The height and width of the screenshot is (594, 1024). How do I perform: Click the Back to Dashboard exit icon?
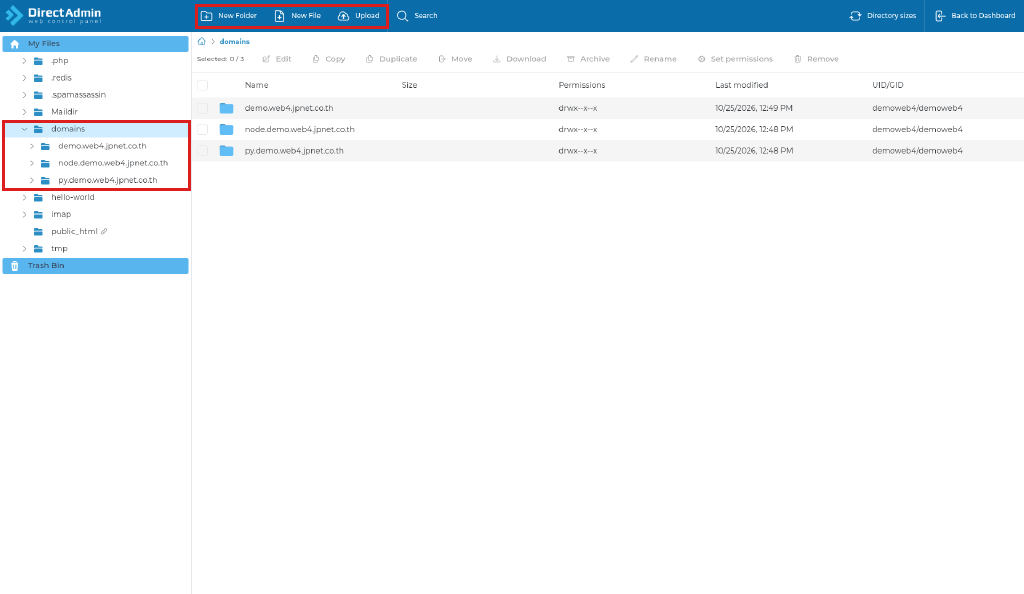coord(940,16)
